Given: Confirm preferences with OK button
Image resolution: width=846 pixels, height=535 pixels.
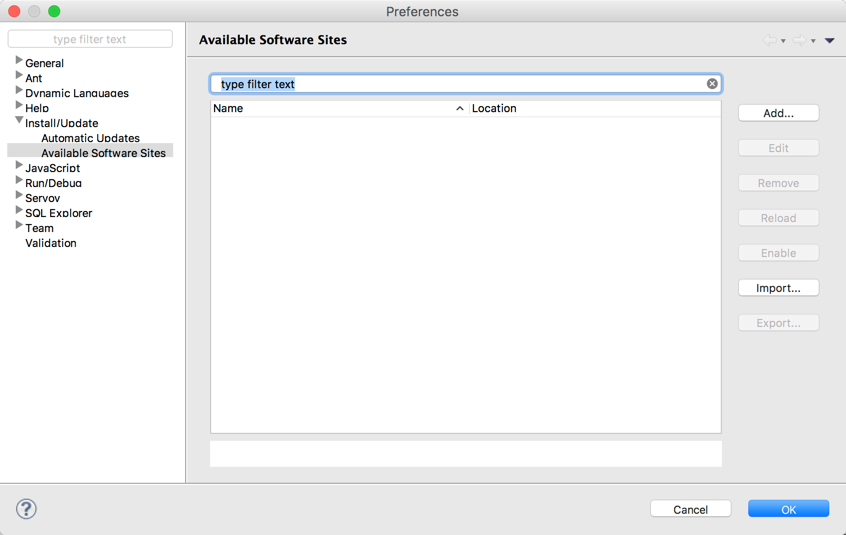Looking at the screenshot, I should [788, 509].
